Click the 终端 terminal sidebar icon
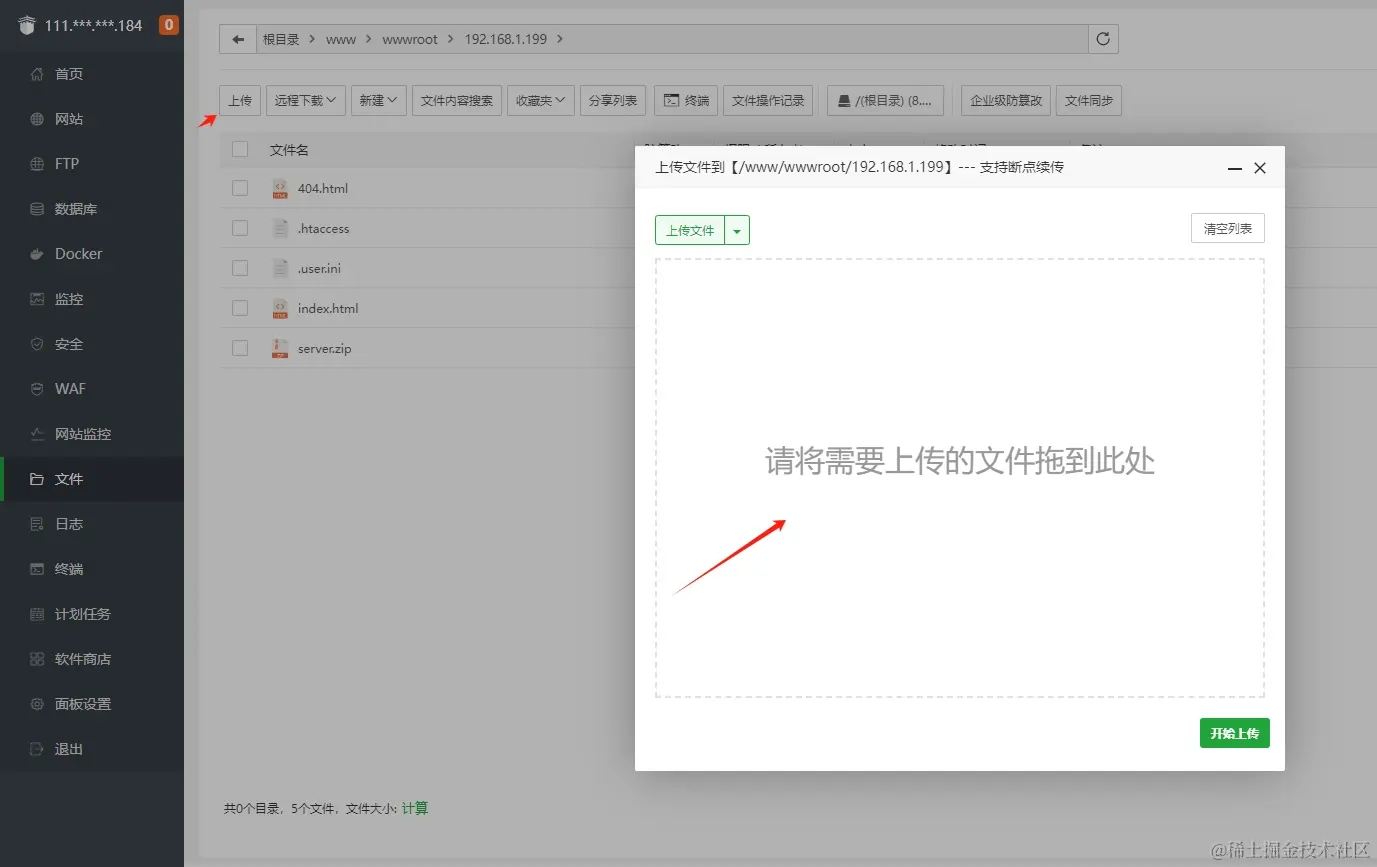 point(37,569)
